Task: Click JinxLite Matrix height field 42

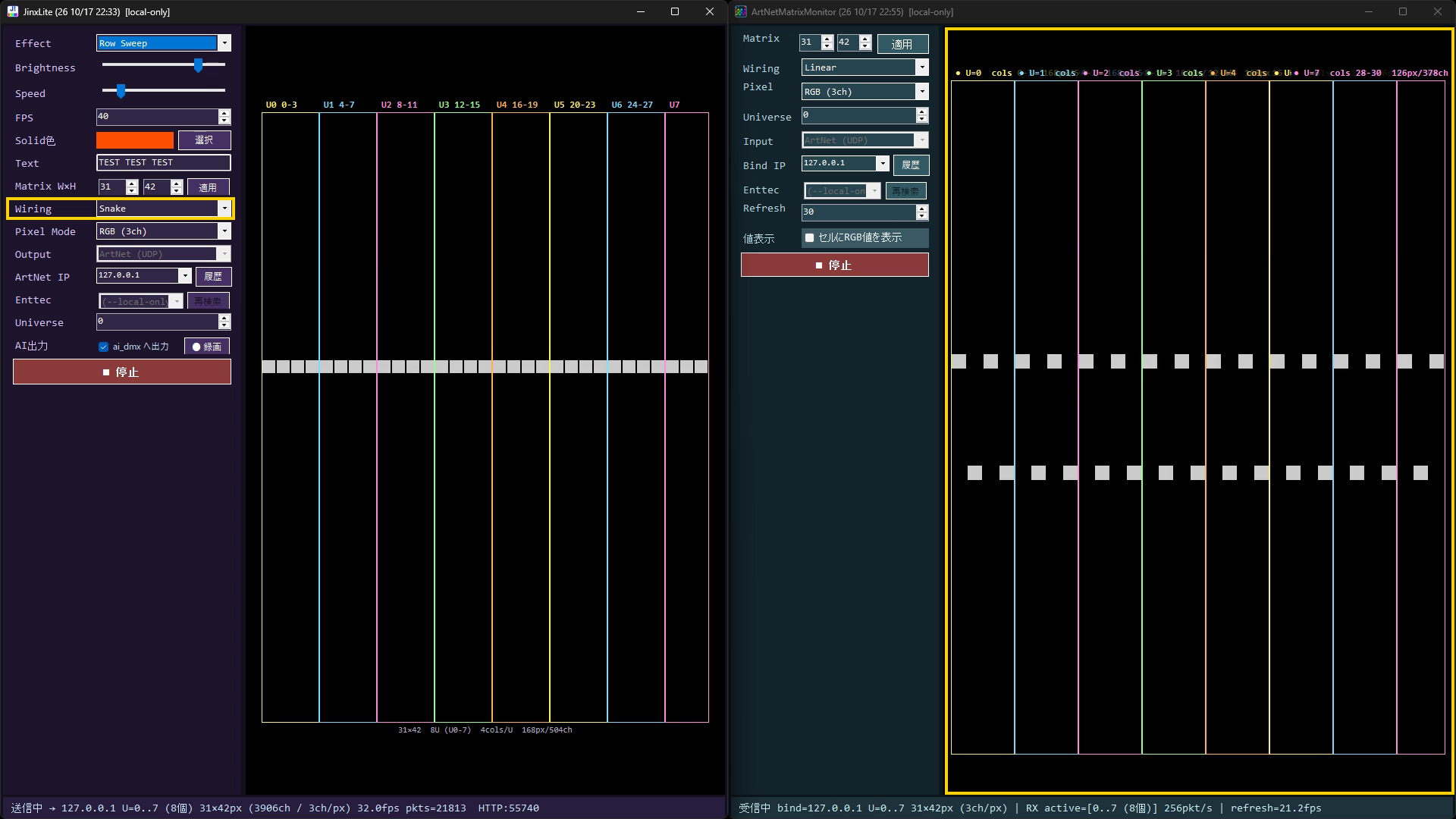Action: [x=156, y=187]
